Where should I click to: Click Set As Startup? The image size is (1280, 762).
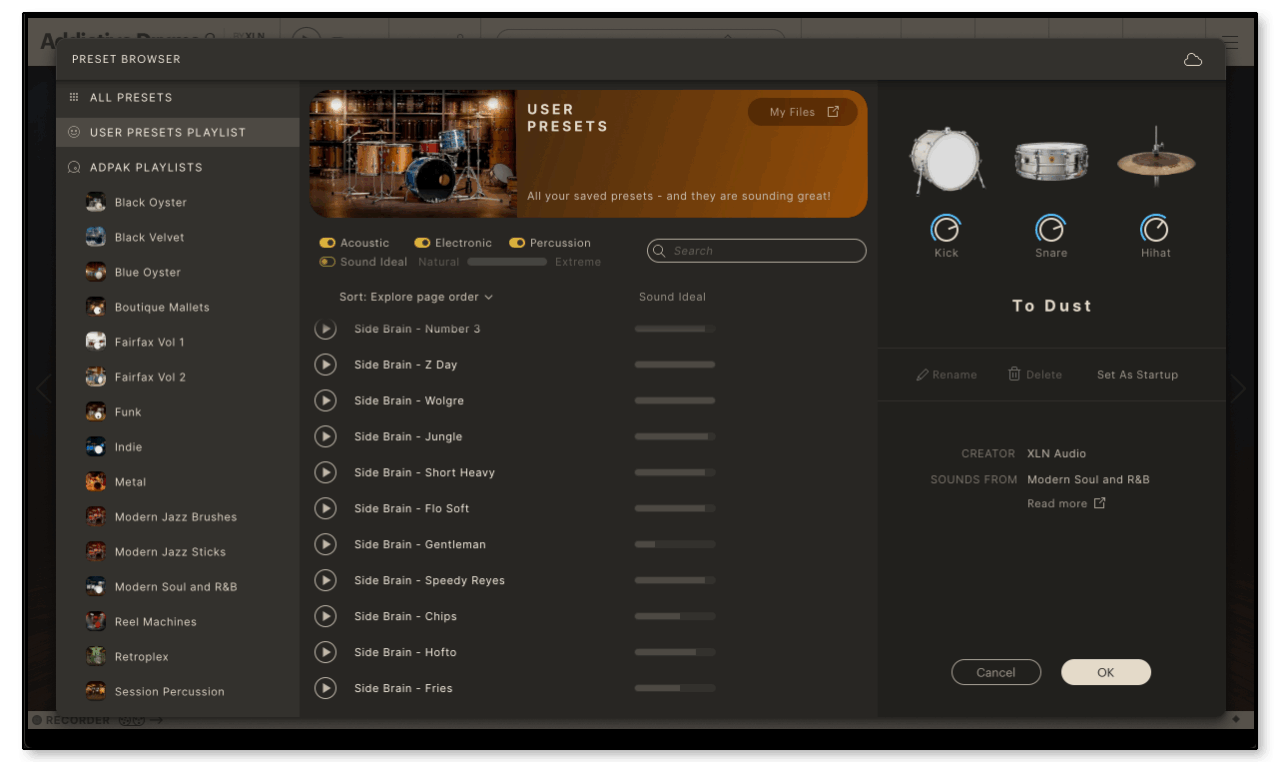tap(1137, 375)
